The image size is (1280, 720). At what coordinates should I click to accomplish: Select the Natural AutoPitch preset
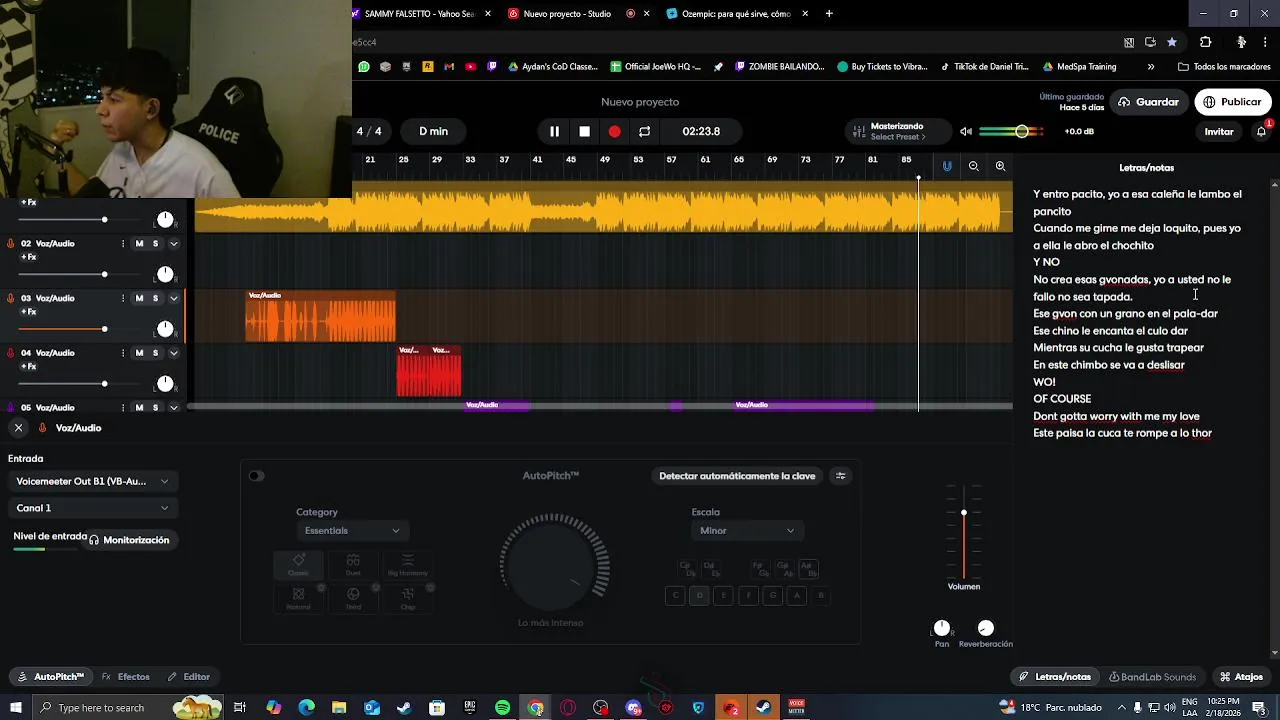coord(298,599)
